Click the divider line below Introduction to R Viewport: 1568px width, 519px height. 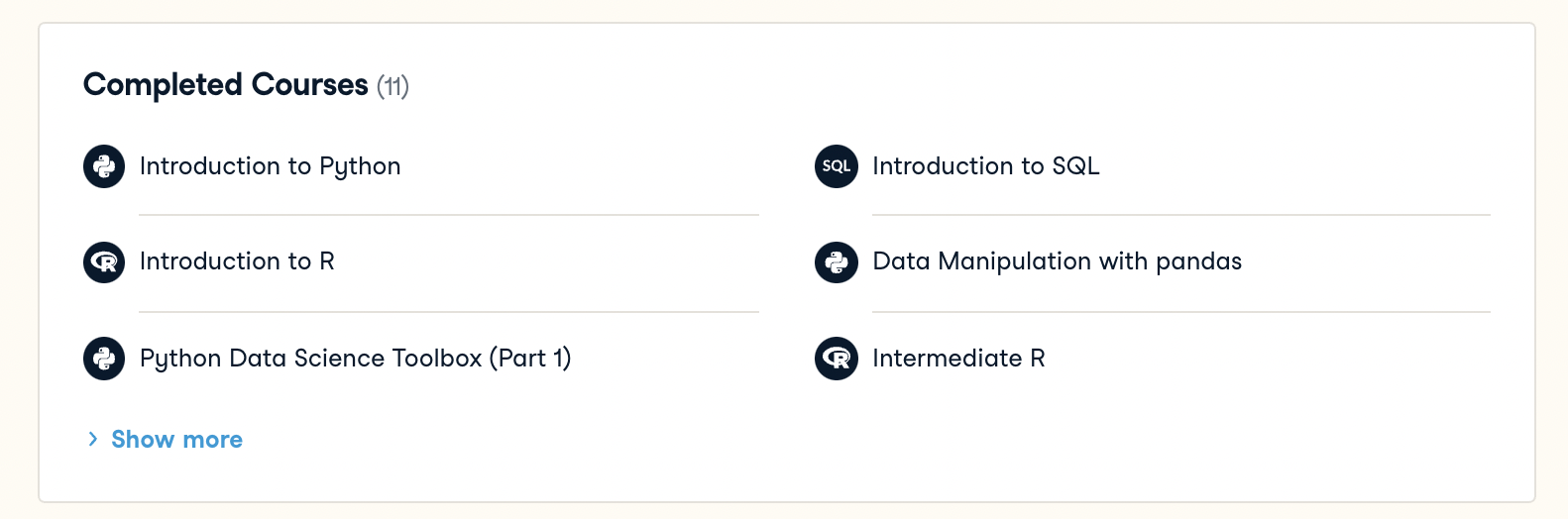pos(448,312)
